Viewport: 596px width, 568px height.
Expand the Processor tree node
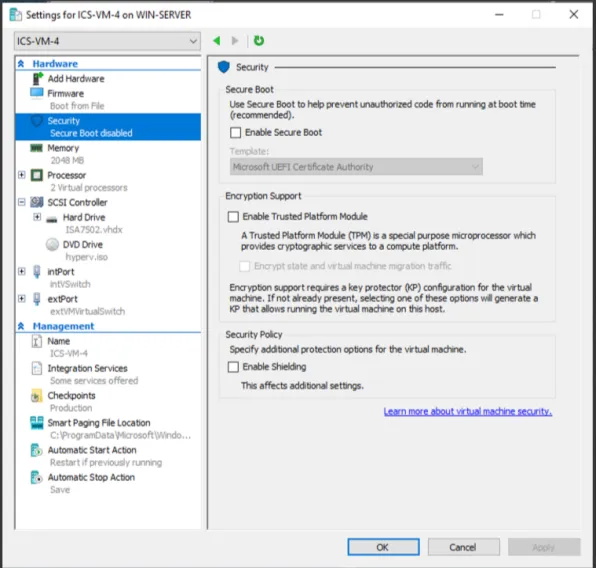22,175
